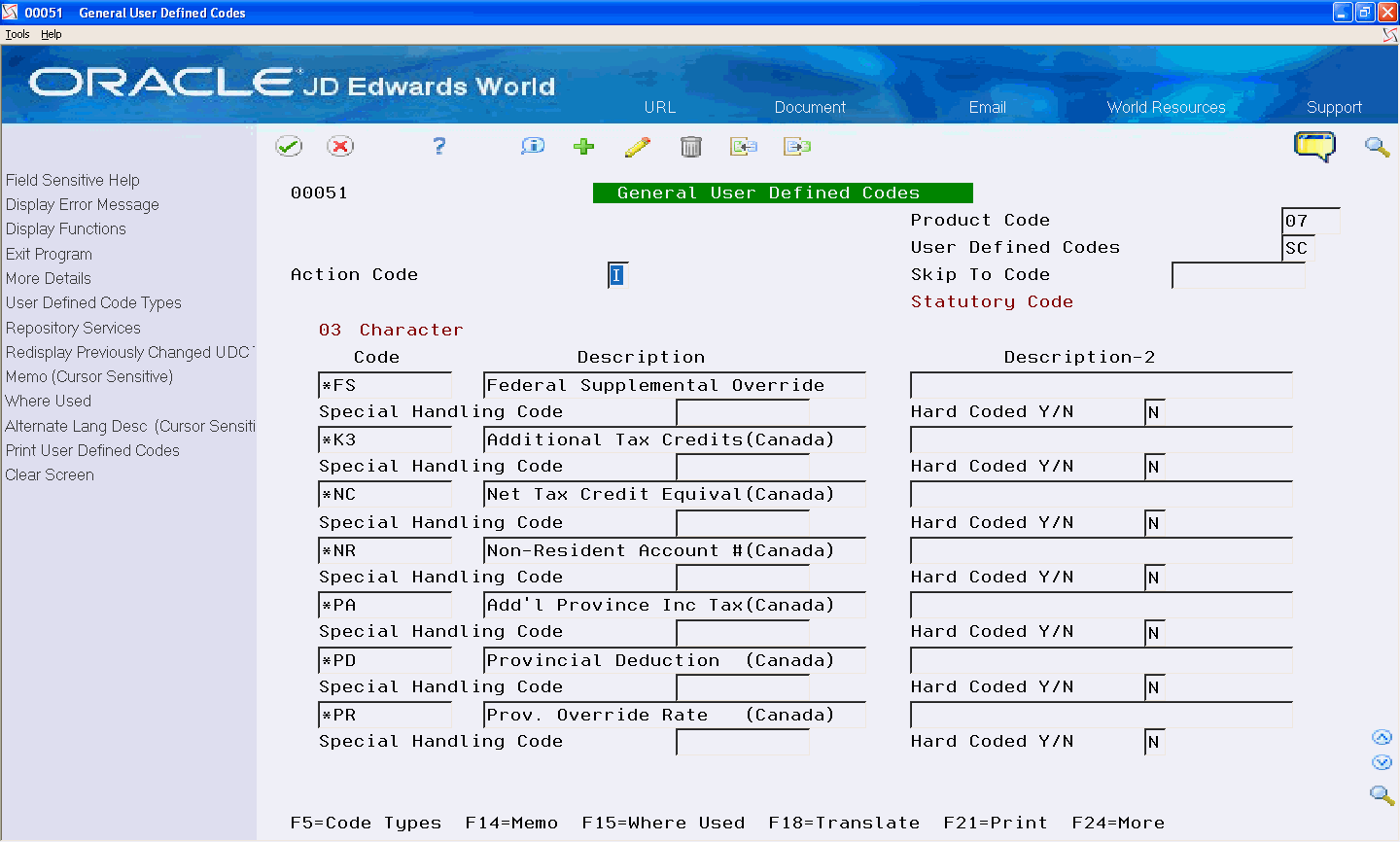Click the import clipboard icon with left arrow
The height and width of the screenshot is (842, 1400).
(744, 146)
